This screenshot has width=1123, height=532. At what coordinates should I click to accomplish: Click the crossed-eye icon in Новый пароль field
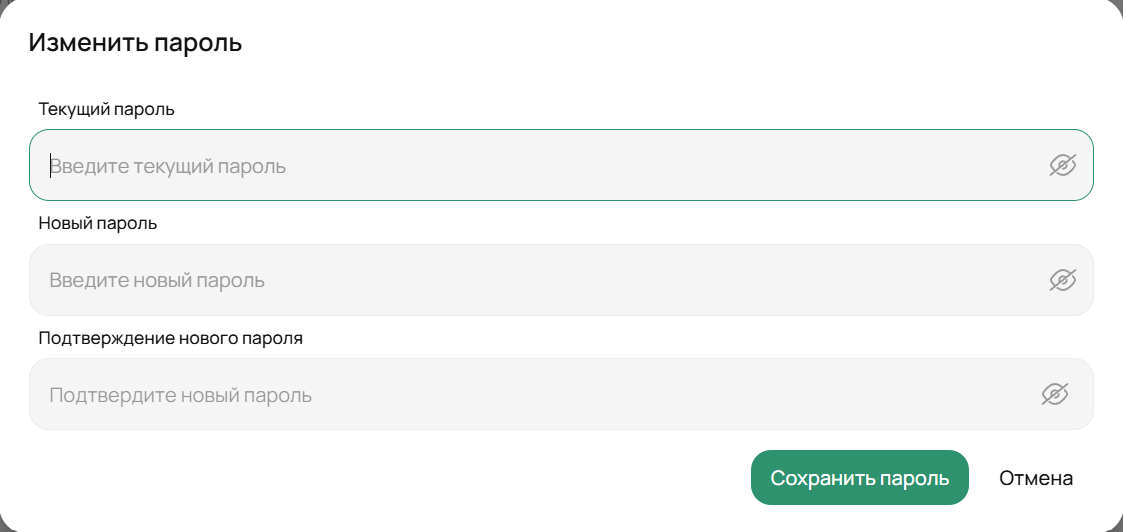tap(1062, 280)
